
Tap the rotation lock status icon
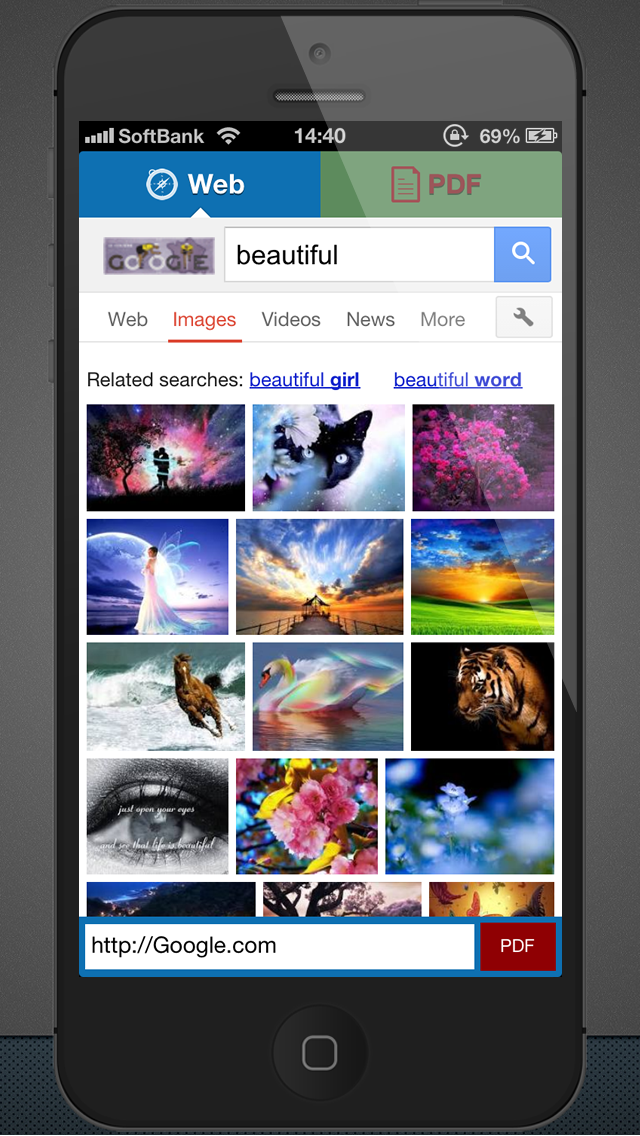click(x=455, y=135)
